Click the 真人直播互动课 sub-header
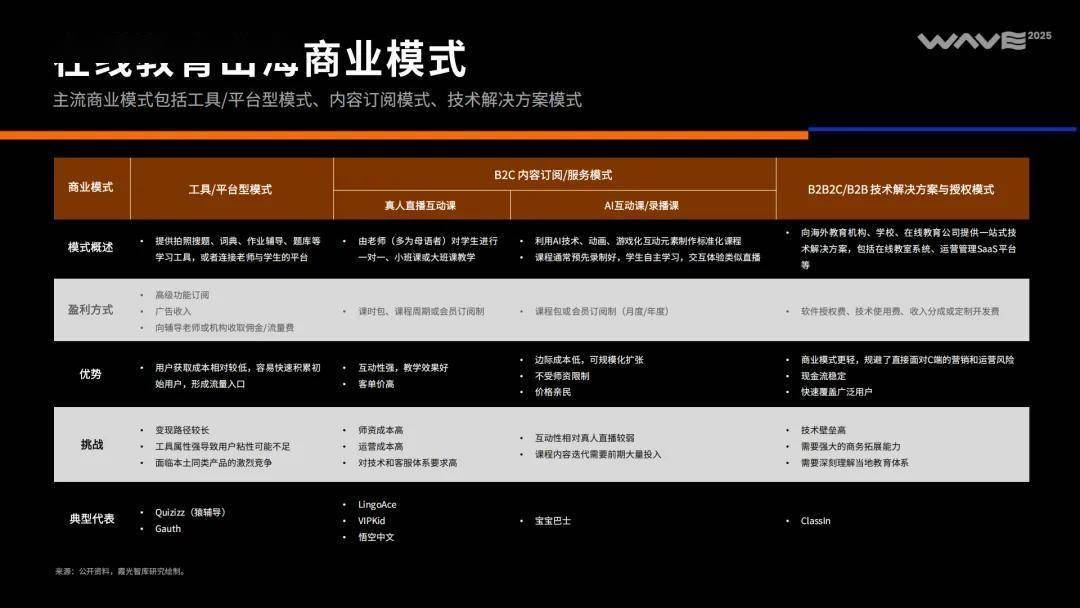 point(420,205)
